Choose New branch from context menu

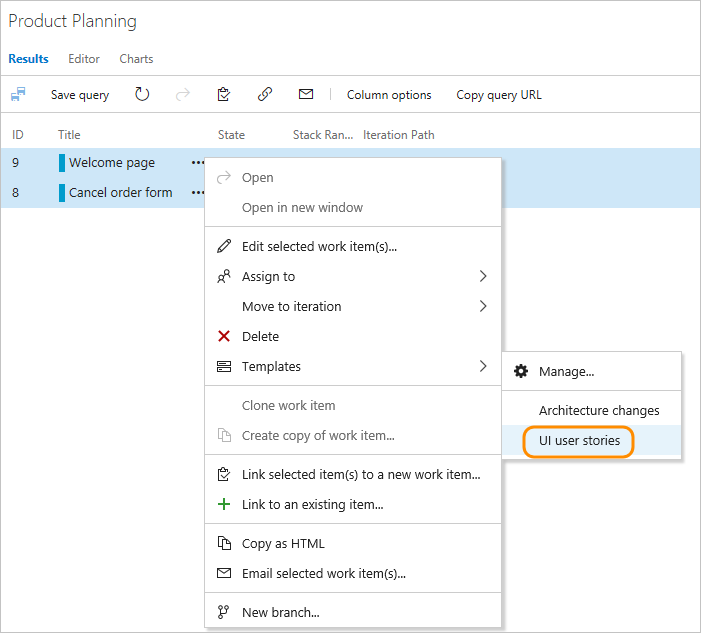tap(280, 613)
